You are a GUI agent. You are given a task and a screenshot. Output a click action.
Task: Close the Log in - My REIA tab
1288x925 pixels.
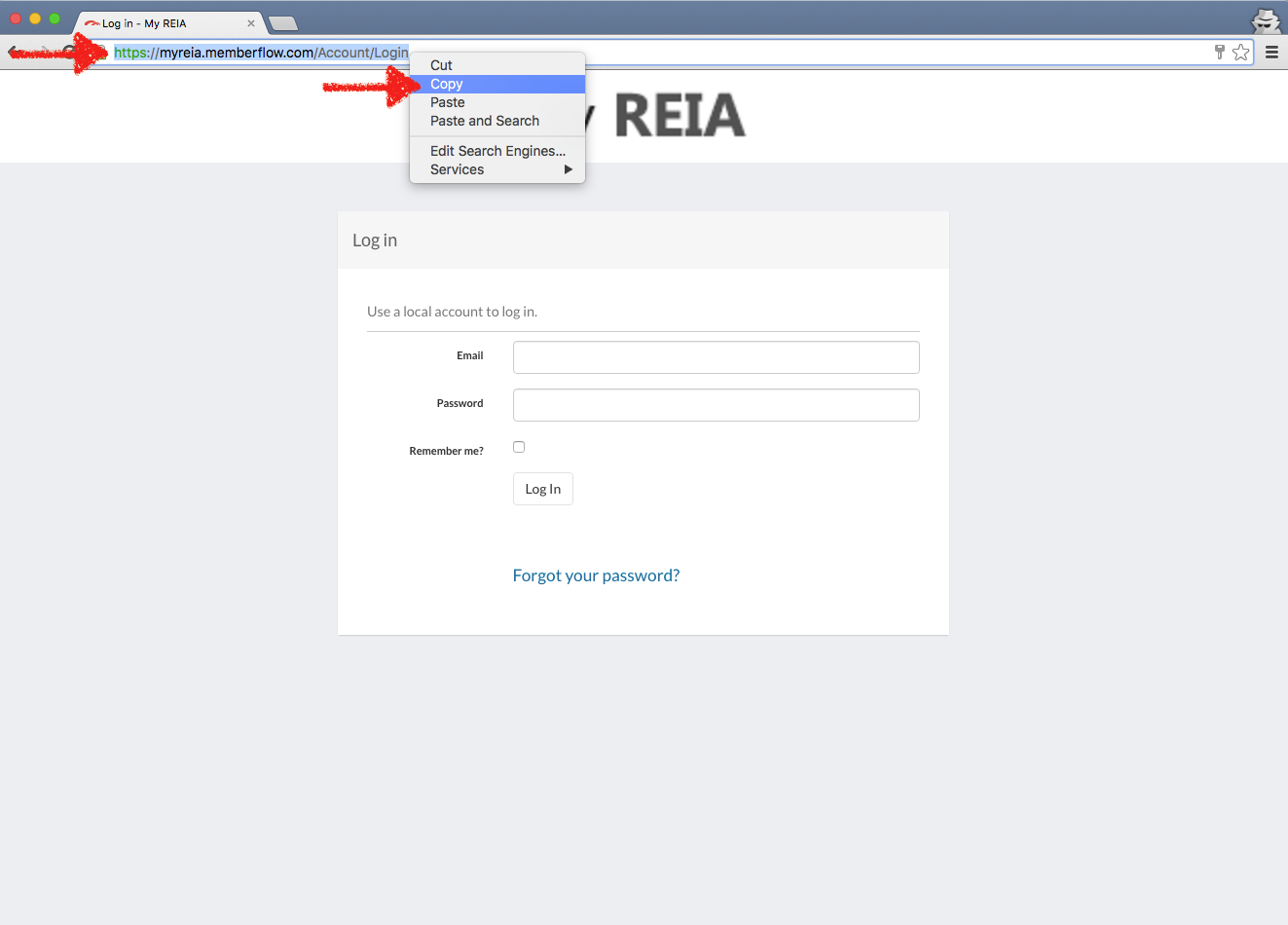pyautogui.click(x=251, y=23)
